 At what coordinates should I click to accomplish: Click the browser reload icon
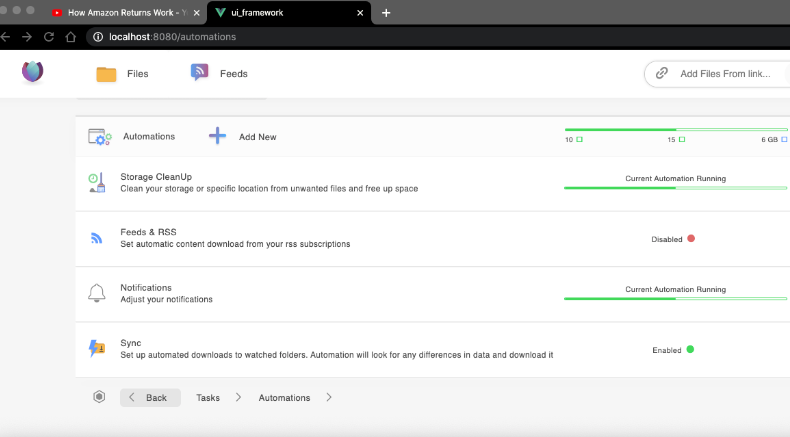click(x=49, y=37)
